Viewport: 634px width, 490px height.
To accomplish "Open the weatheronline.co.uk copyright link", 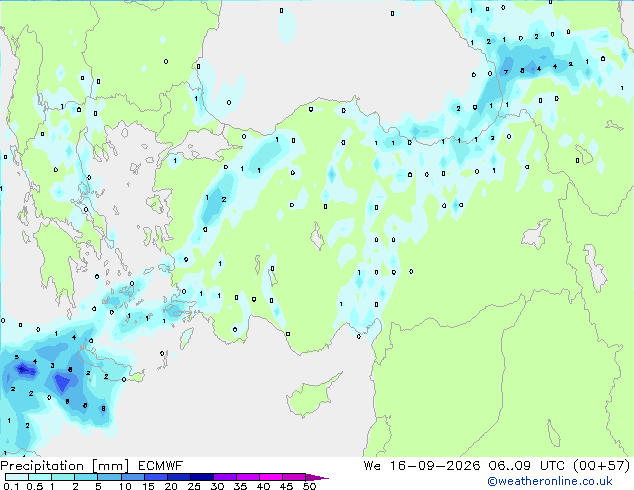I will 550,482.
